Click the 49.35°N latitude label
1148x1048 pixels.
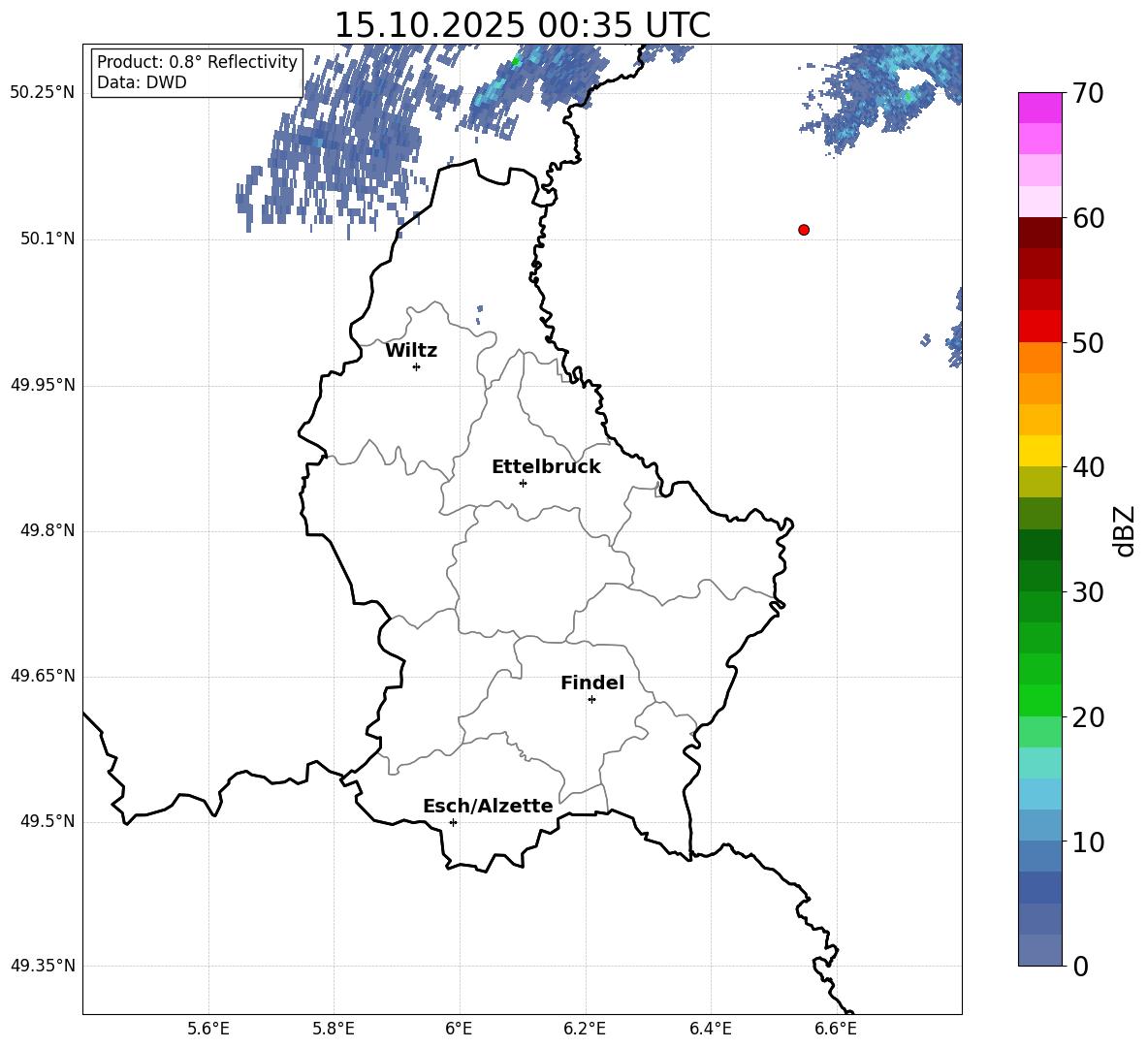[43, 966]
